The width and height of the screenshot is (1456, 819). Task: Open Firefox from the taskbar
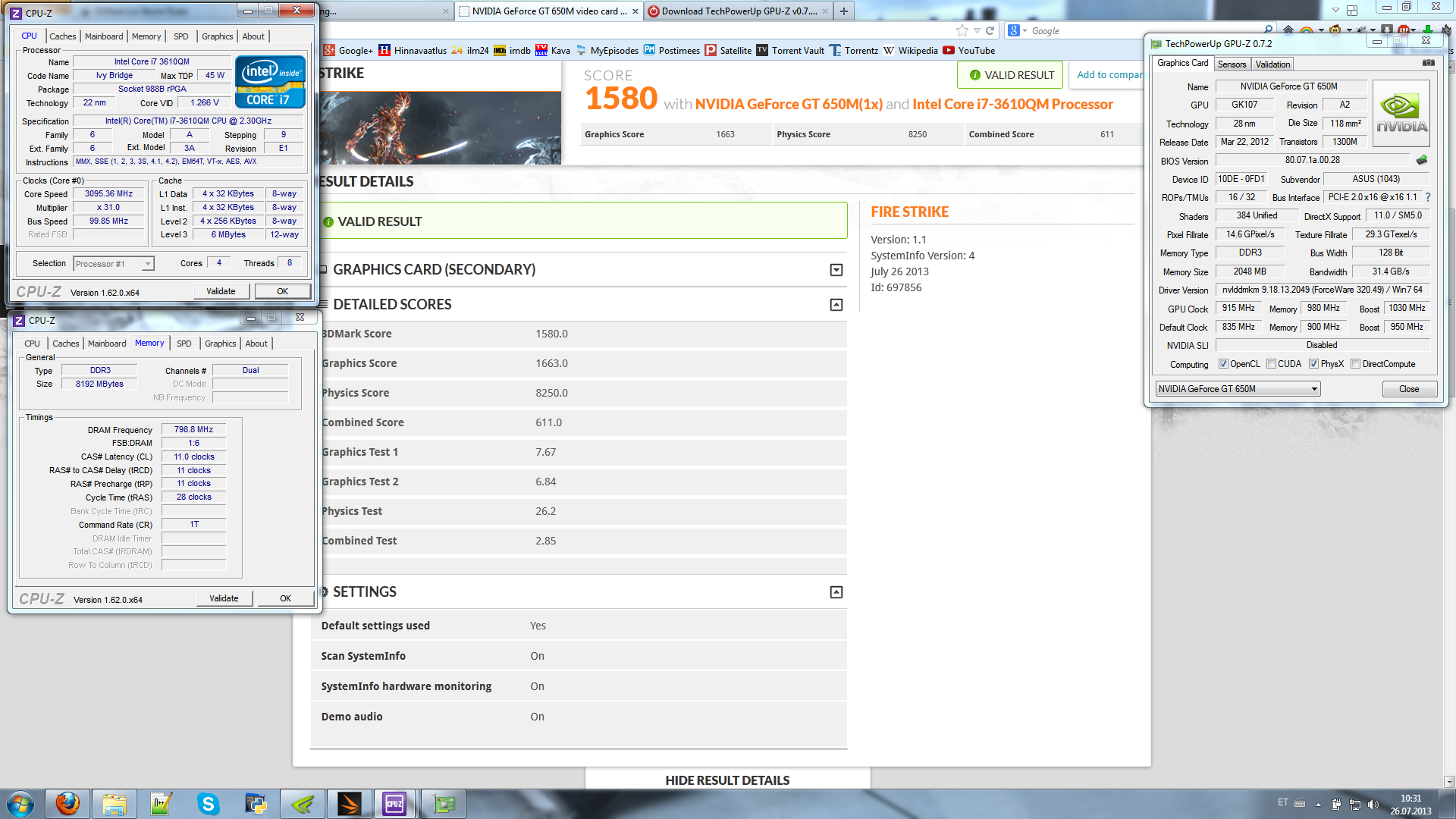click(67, 804)
